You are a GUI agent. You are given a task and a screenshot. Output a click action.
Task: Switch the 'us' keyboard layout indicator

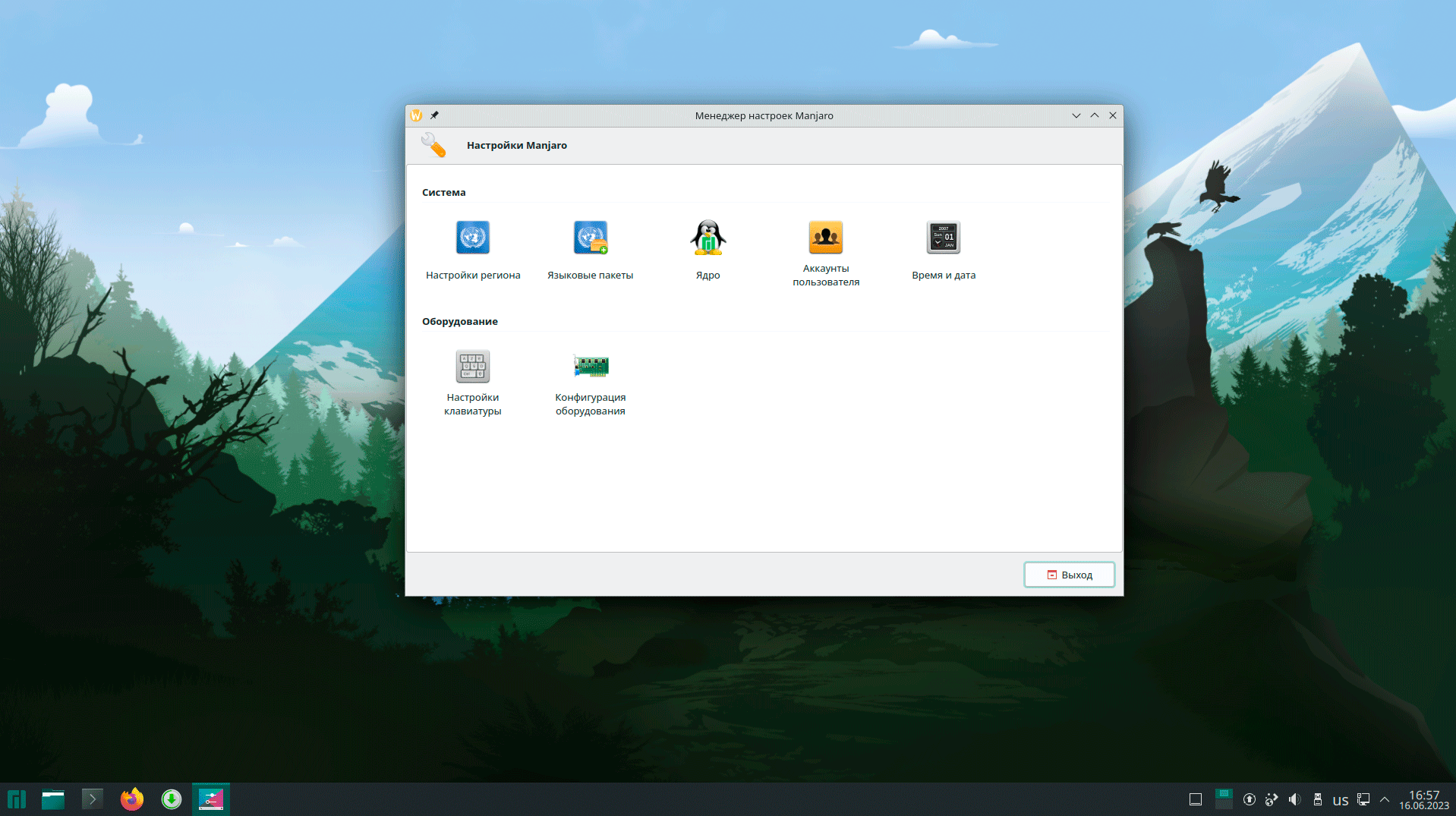click(1341, 800)
